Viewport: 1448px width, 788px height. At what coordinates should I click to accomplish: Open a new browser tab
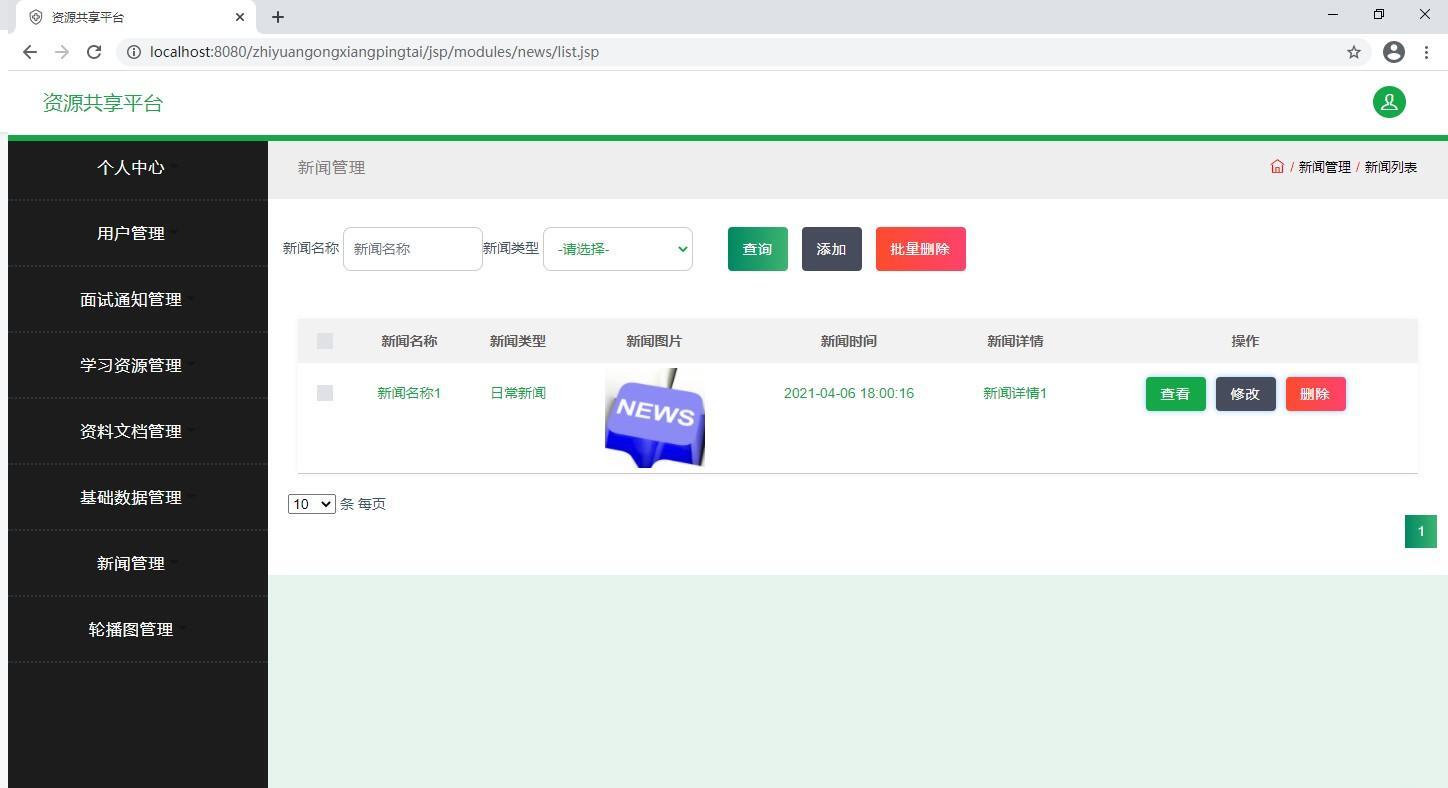tap(278, 17)
